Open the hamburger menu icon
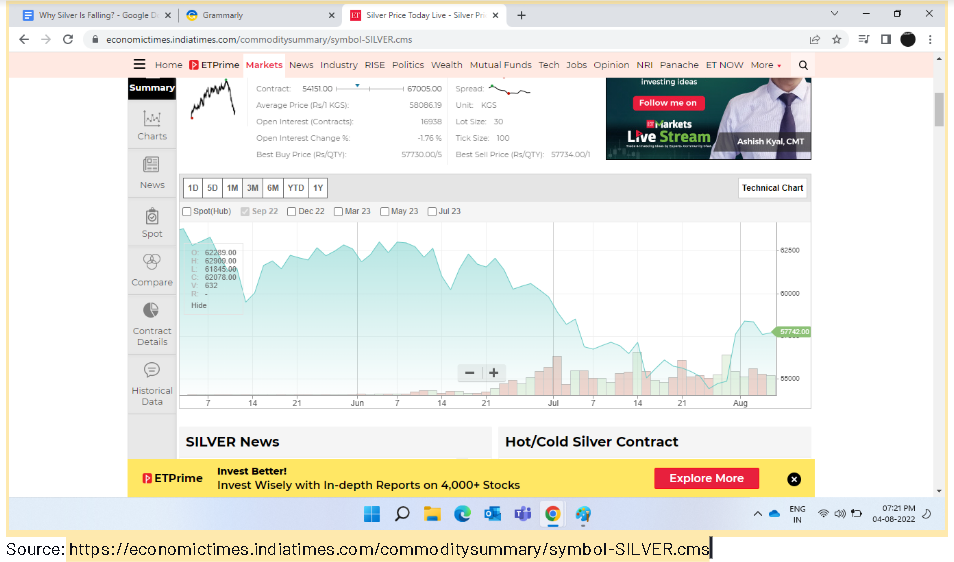The width and height of the screenshot is (954, 562). (140, 65)
